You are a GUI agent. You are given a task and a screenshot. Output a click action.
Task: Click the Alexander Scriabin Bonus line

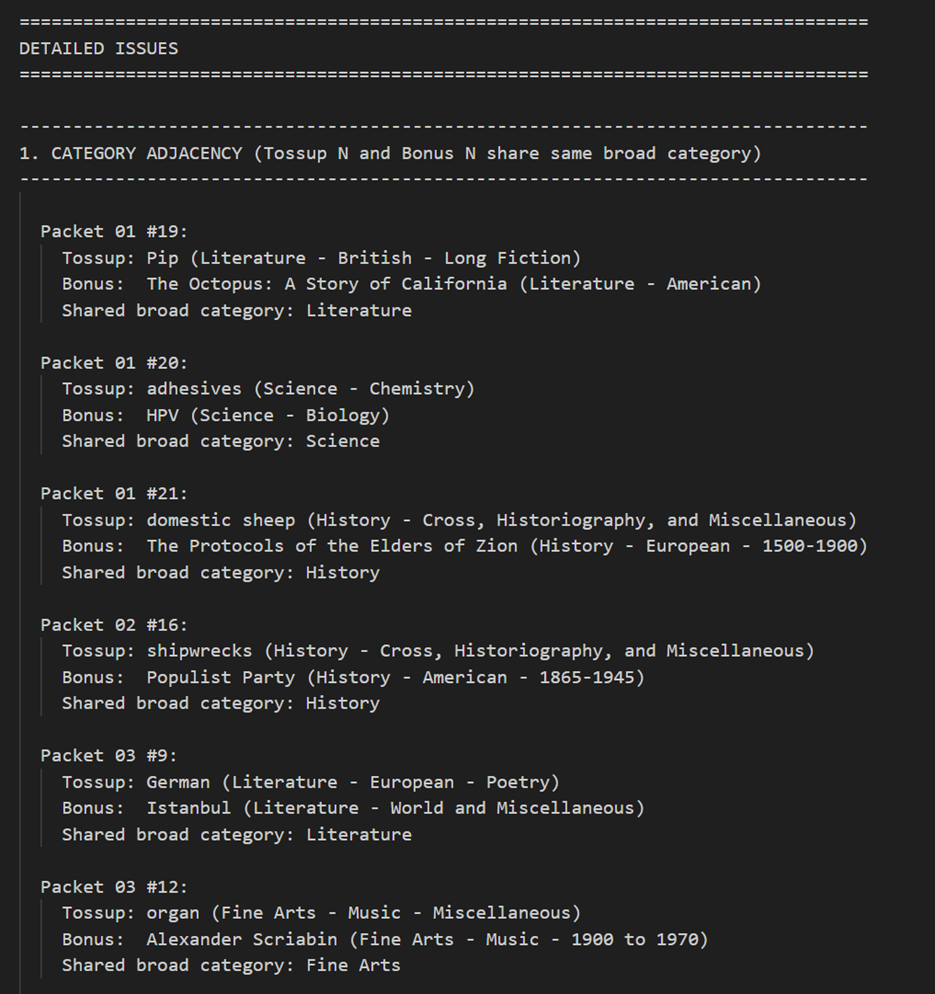point(385,939)
